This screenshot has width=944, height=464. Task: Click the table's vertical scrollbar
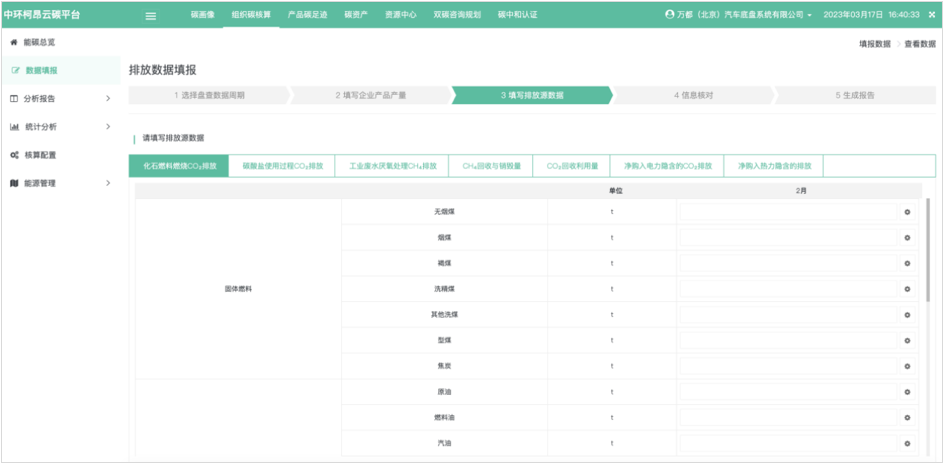click(928, 250)
